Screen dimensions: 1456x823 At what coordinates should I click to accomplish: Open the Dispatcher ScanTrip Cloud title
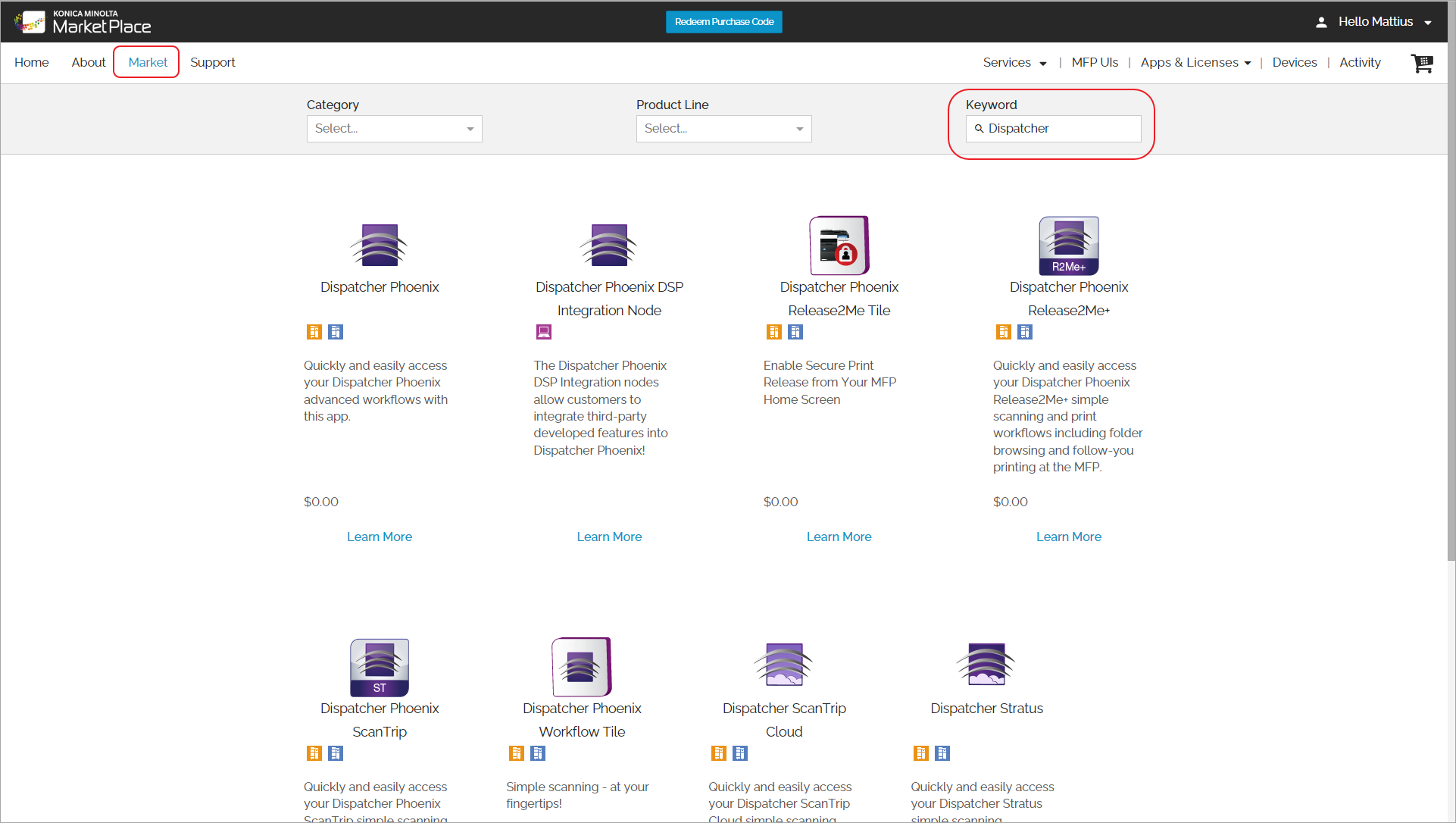784,720
